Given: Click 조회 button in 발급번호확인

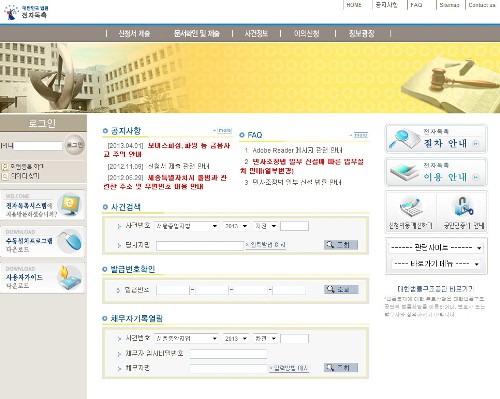Looking at the screenshot, I should pyautogui.click(x=341, y=289).
